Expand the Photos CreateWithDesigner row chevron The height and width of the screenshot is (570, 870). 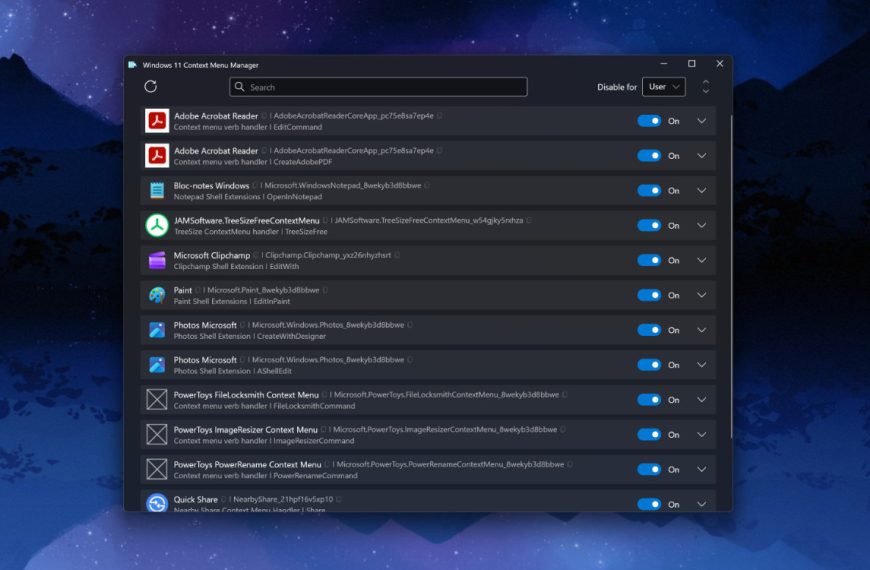click(x=701, y=330)
